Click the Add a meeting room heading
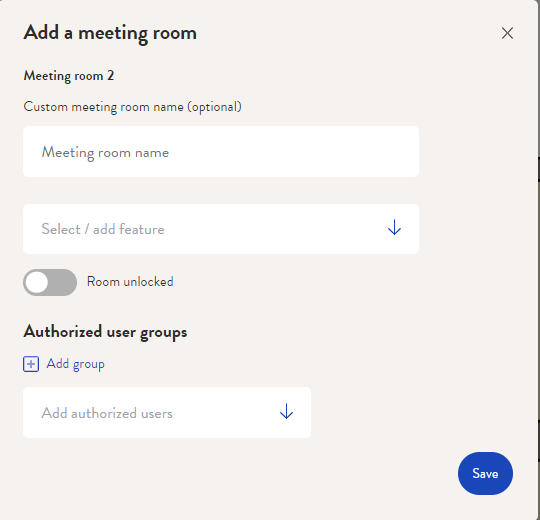 110,33
